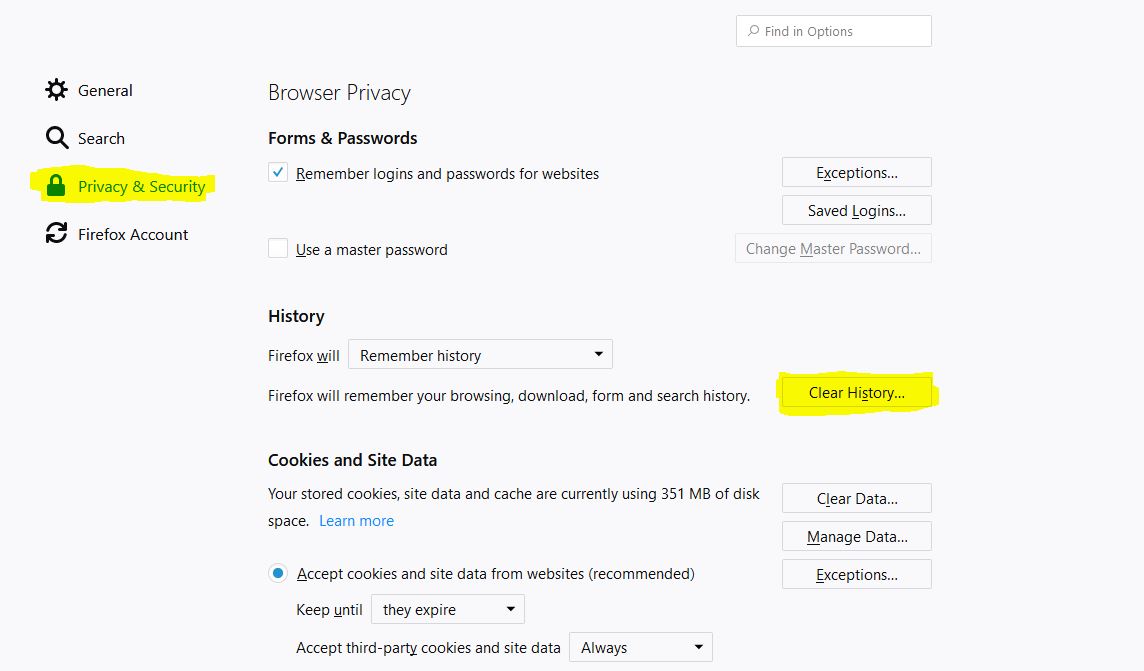Enable Use a master password checkbox
The height and width of the screenshot is (671, 1144).
(x=278, y=249)
